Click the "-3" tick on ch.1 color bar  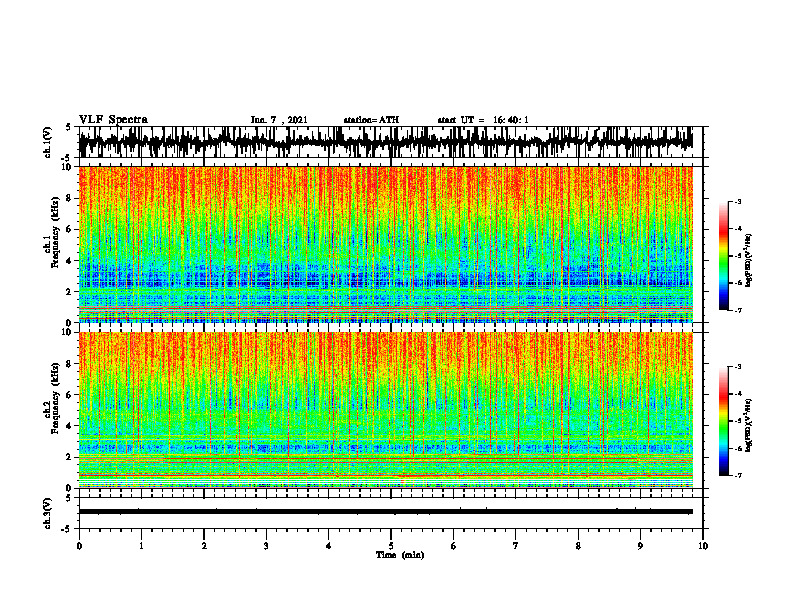click(738, 201)
